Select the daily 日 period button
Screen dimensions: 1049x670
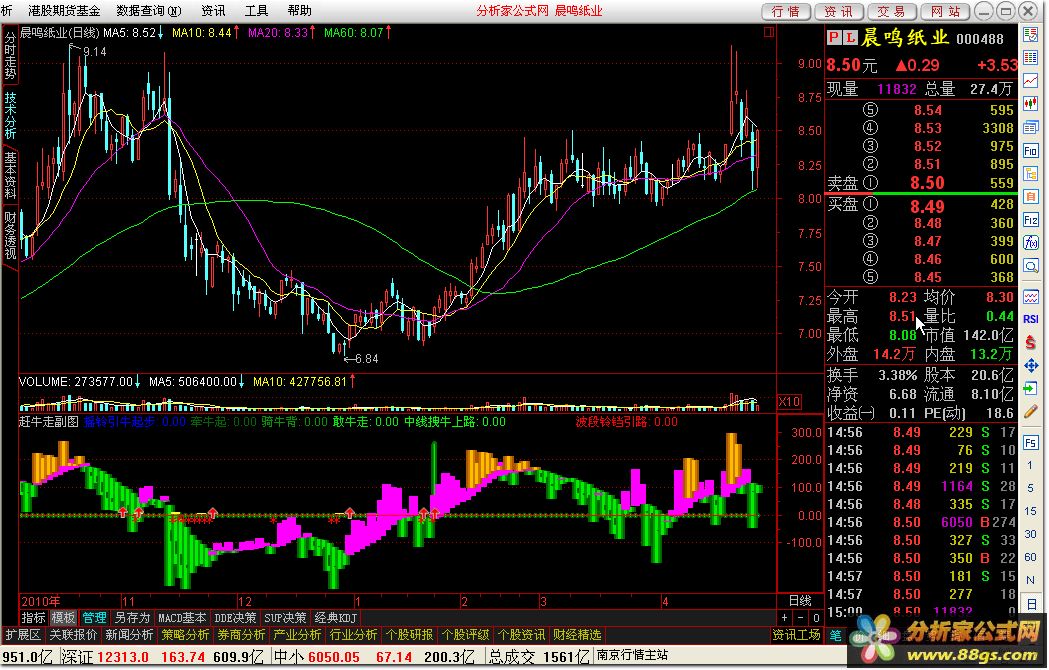coord(1031,604)
